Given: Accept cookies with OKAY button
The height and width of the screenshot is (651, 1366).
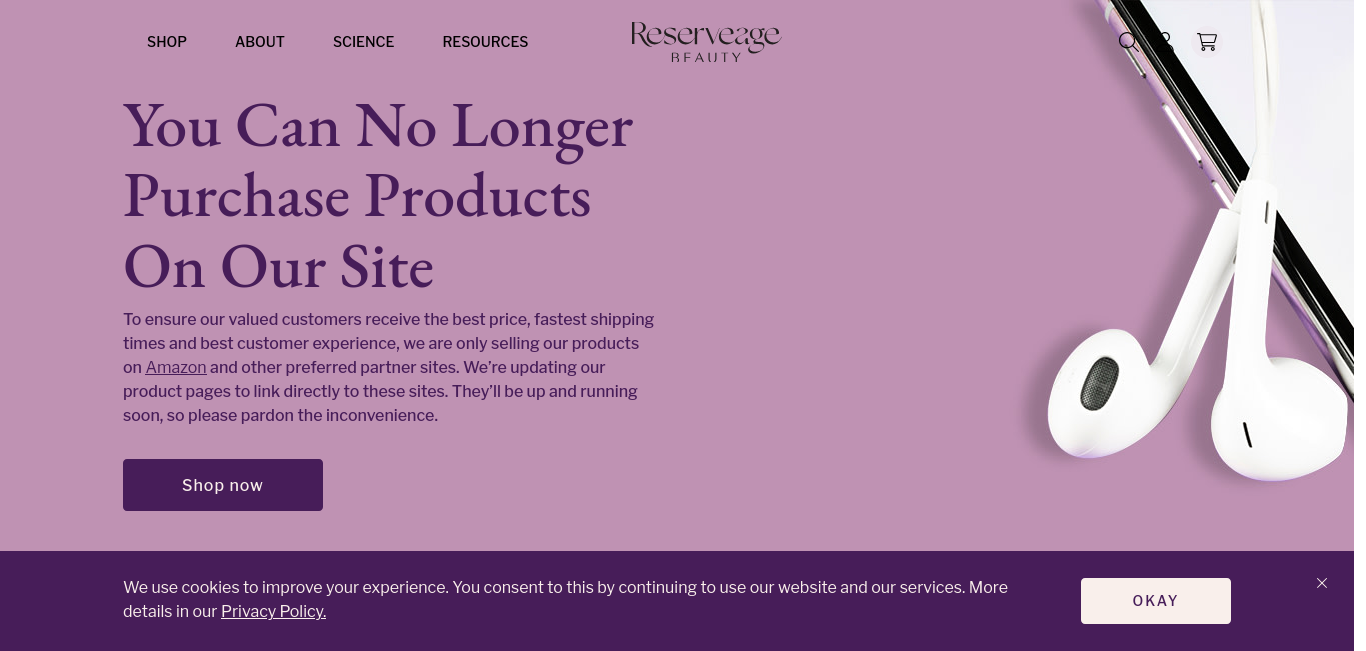Looking at the screenshot, I should click(x=1156, y=601).
